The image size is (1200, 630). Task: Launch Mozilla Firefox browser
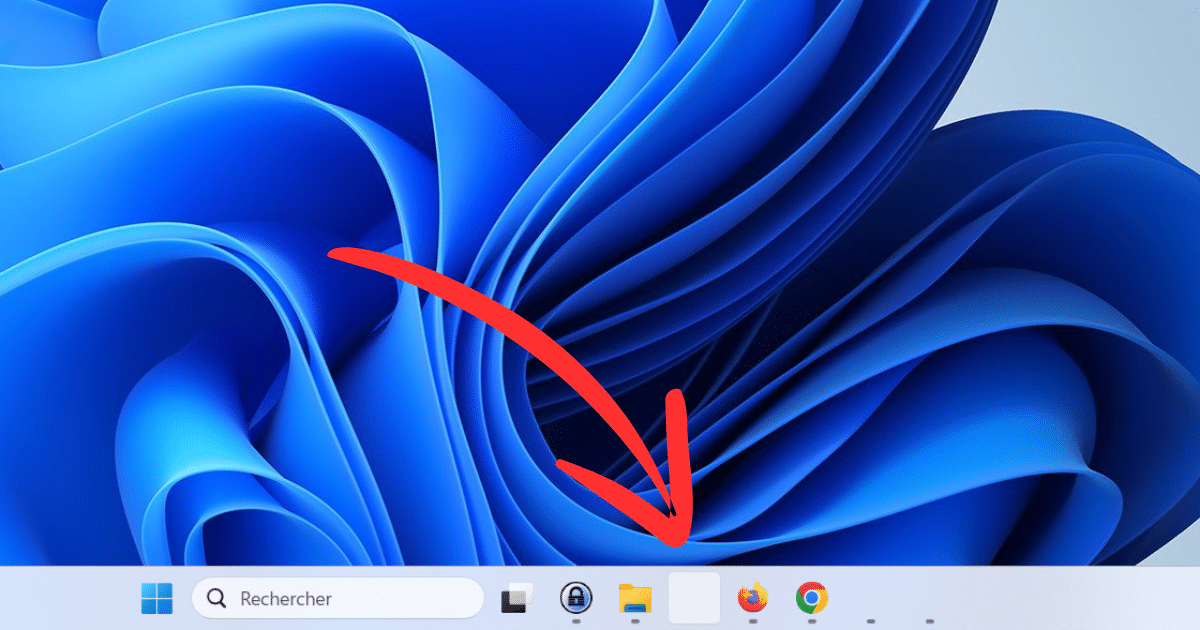[x=752, y=598]
